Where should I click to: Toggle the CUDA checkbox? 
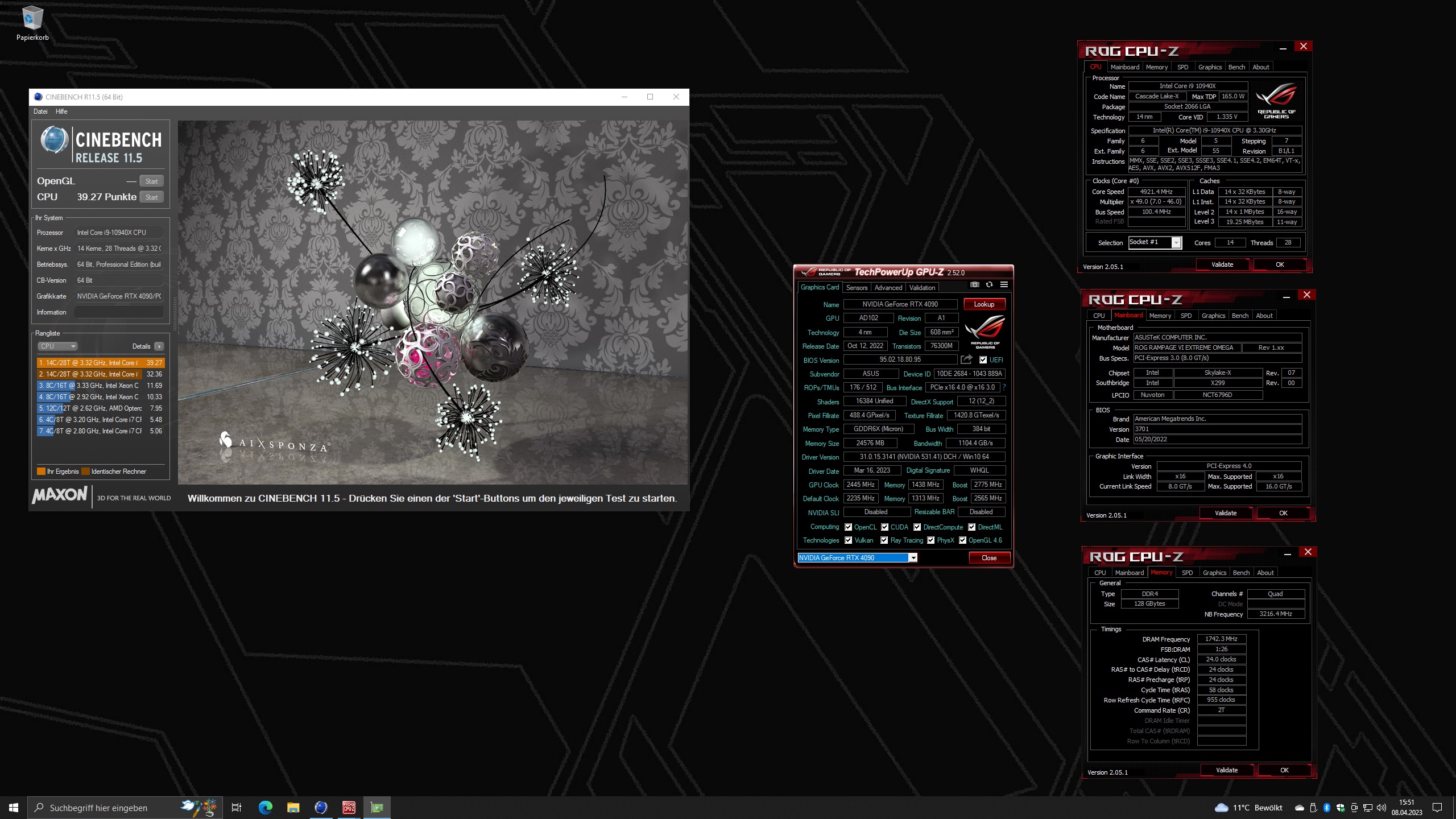coord(884,527)
